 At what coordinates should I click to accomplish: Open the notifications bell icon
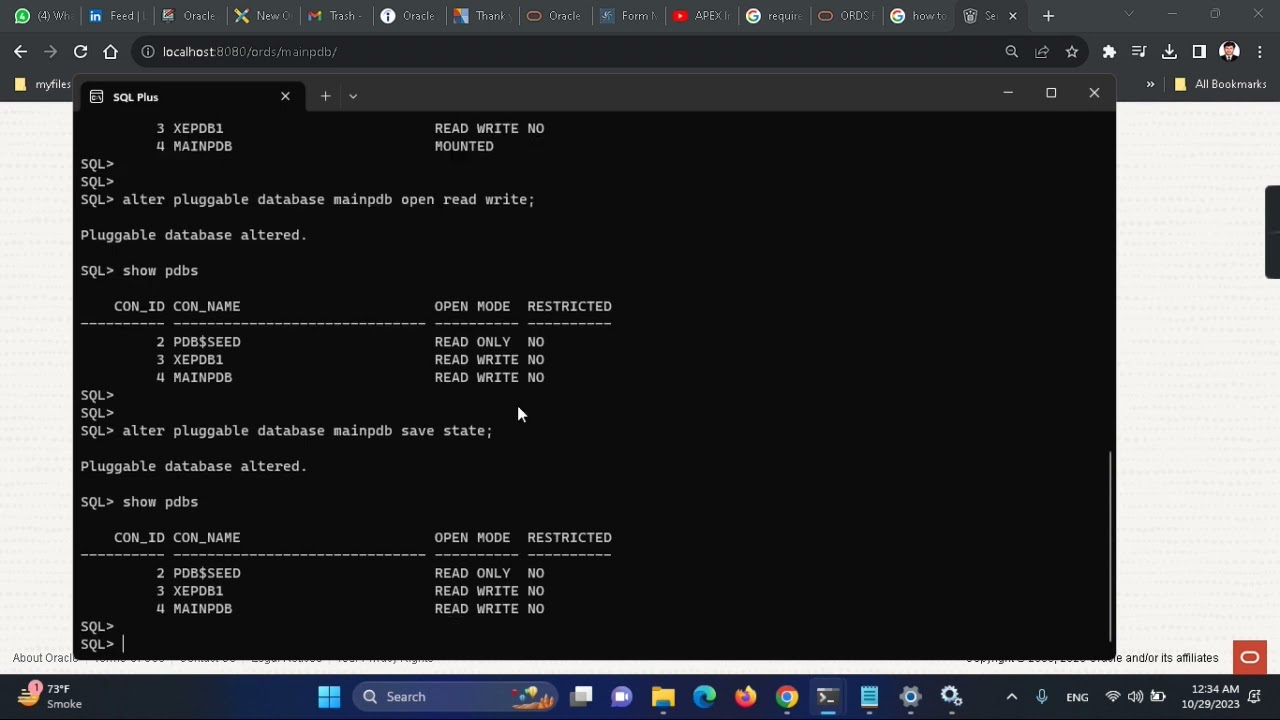pyautogui.click(x=1255, y=697)
